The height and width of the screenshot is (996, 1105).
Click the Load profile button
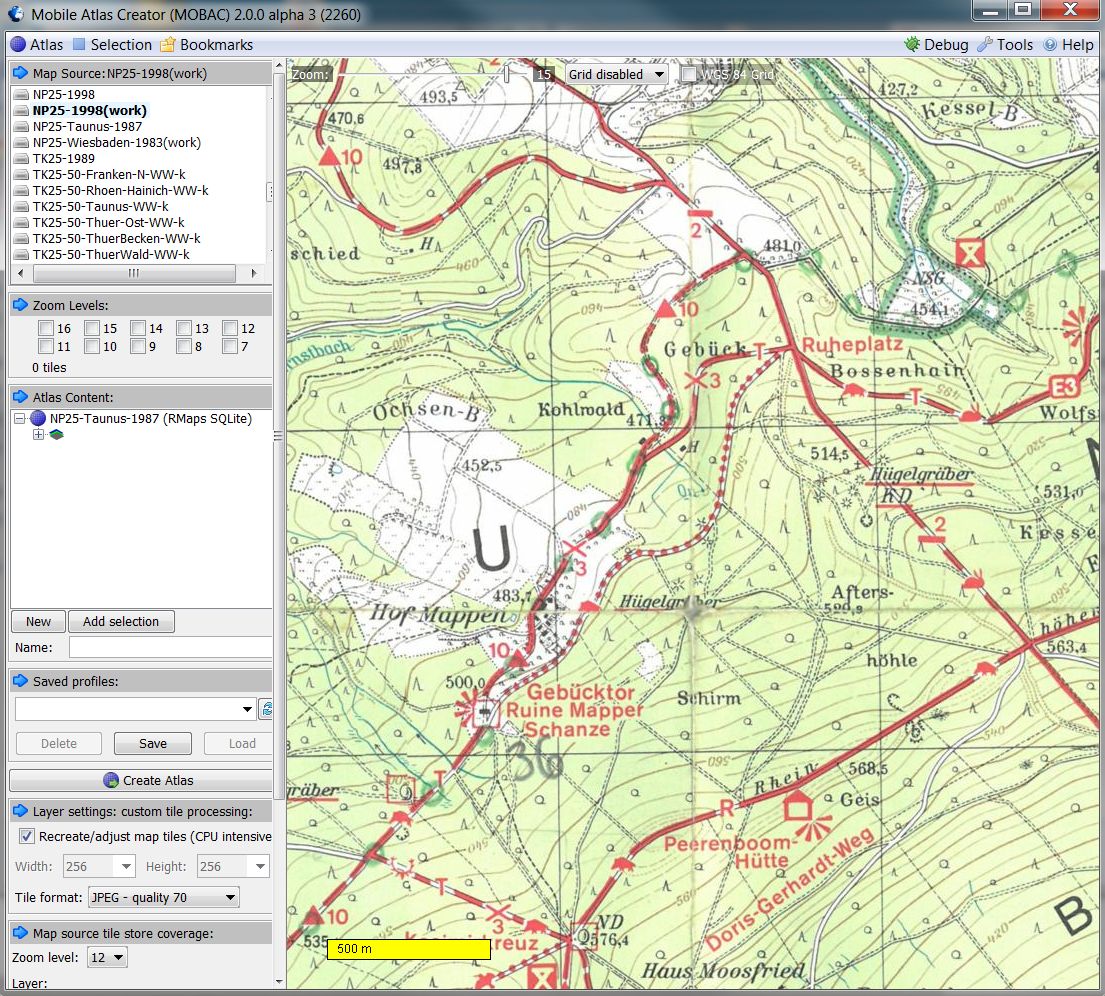[x=238, y=744]
